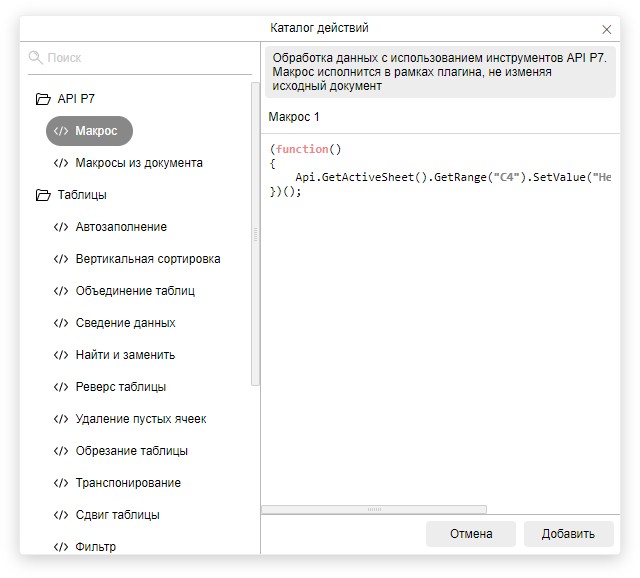
Task: Click the search magnifier icon
Action: point(36,58)
